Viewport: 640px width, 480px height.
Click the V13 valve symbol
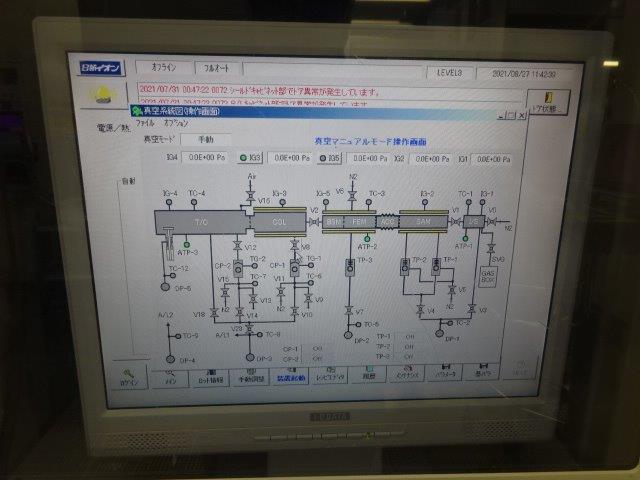coord(253,300)
